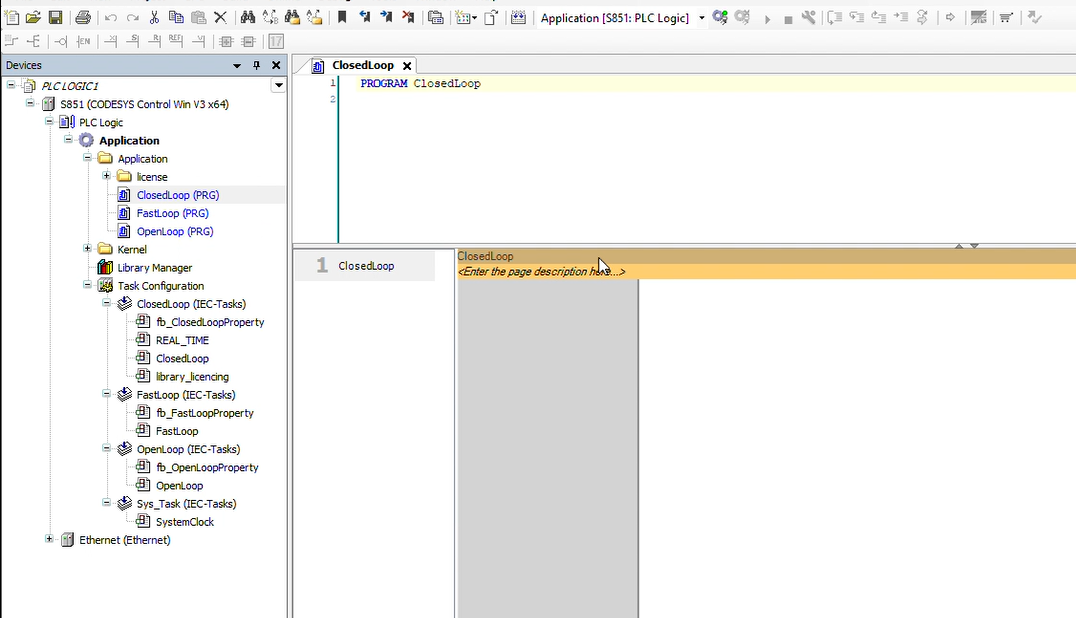Log in to device with gear login icon
The width and height of the screenshot is (1076, 618).
720,18
